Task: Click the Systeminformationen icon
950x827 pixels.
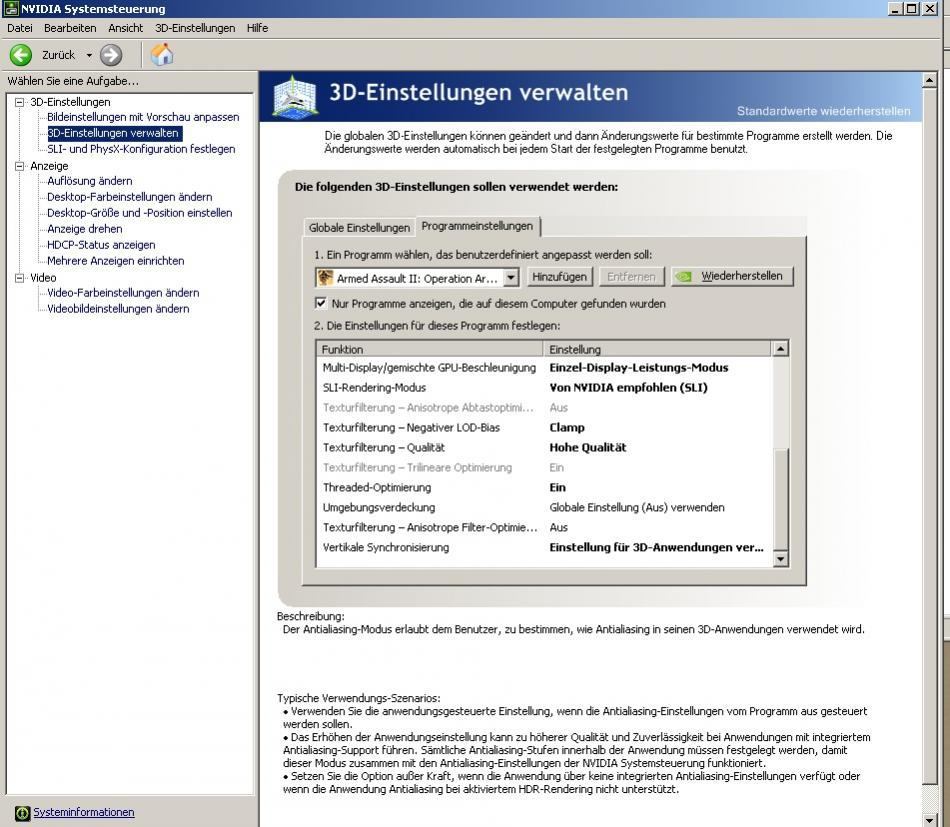Action: pos(22,813)
